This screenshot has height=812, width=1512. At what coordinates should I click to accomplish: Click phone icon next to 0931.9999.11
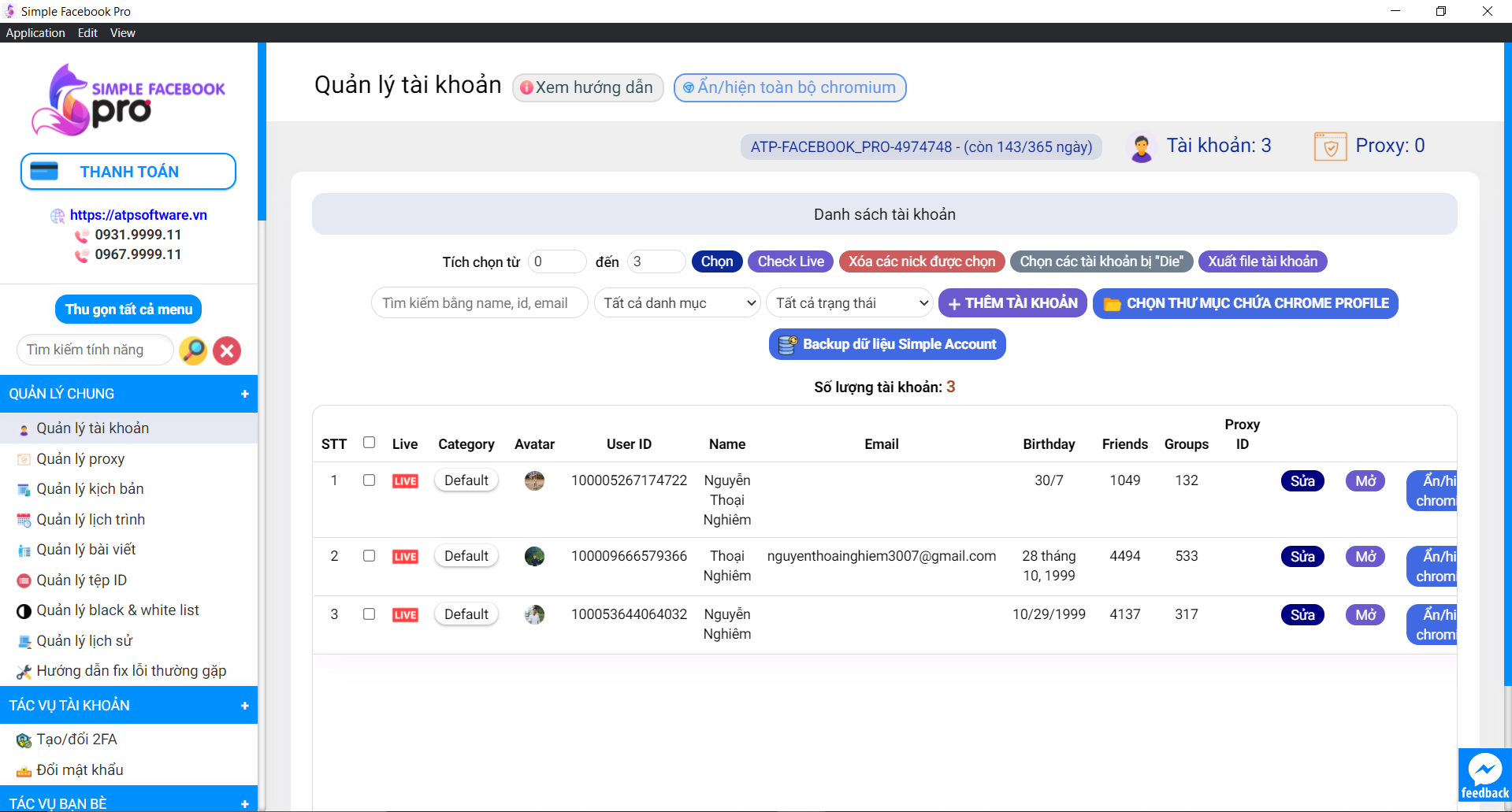coord(82,235)
